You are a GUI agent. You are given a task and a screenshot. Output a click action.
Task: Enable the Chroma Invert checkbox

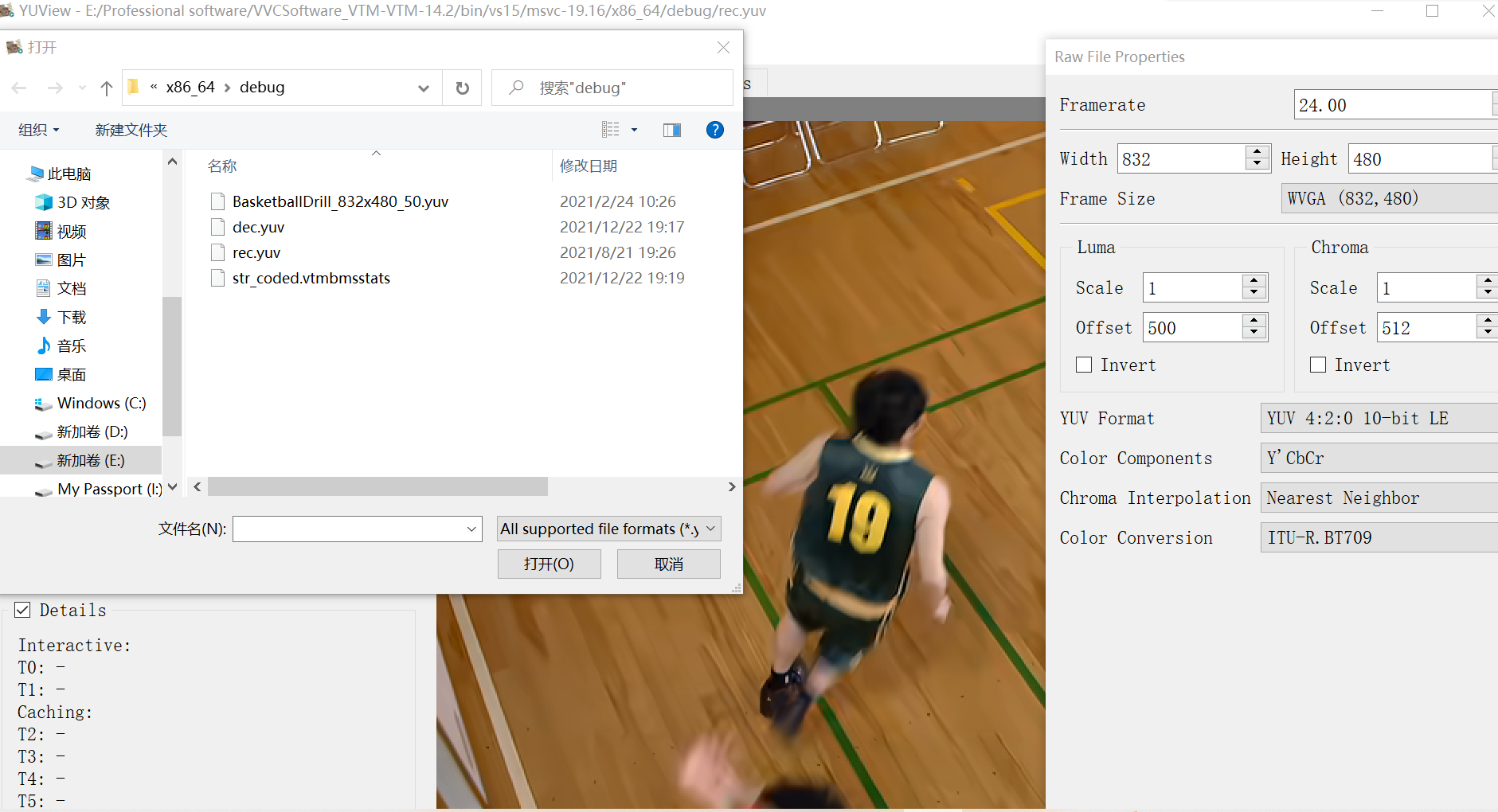(1317, 364)
